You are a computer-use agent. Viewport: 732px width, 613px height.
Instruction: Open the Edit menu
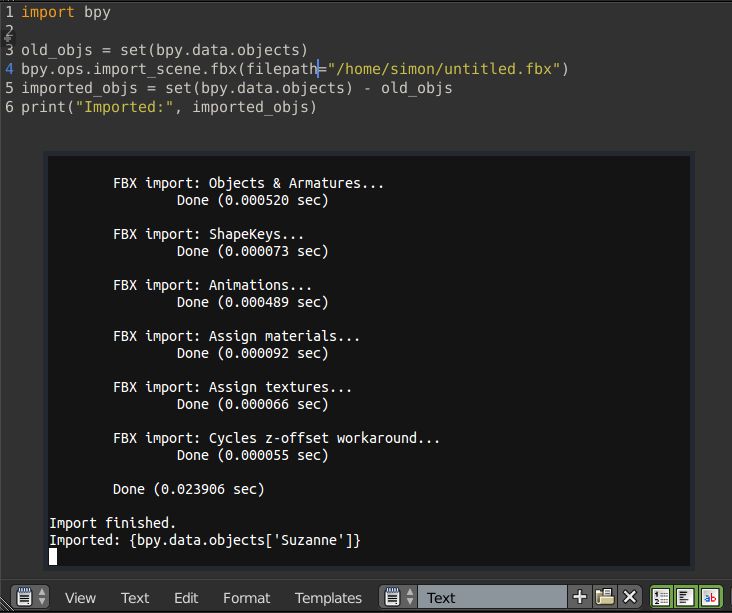[186, 598]
